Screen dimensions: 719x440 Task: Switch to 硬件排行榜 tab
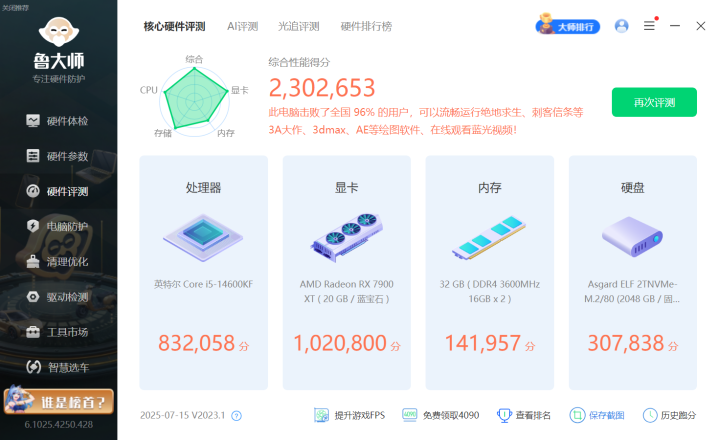[366, 27]
